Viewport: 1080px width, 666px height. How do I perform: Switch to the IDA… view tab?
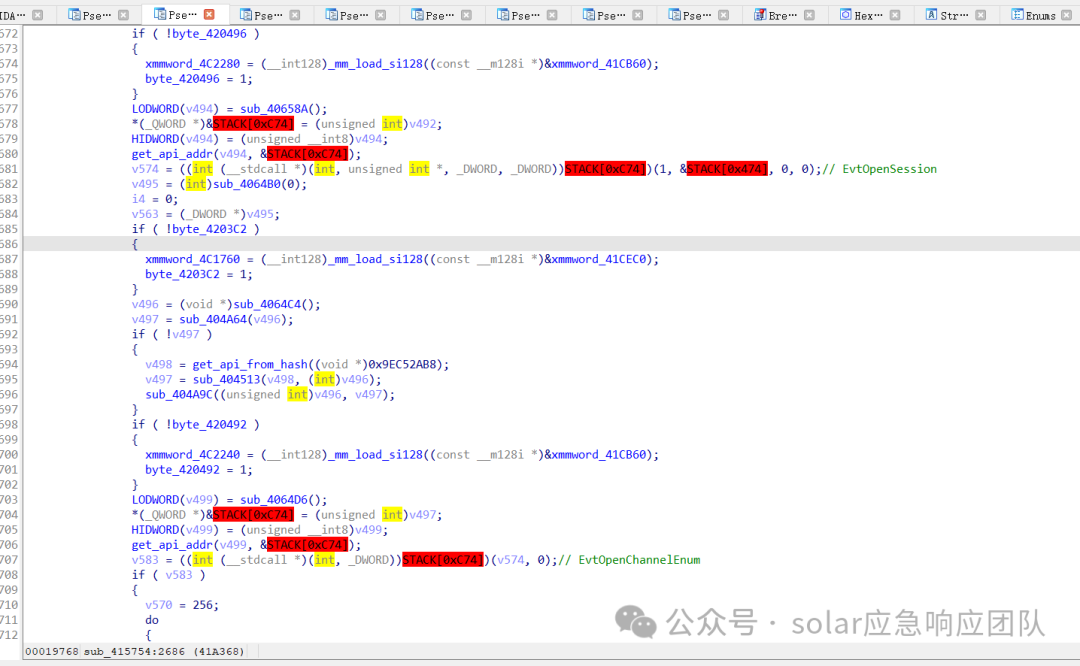pos(12,15)
